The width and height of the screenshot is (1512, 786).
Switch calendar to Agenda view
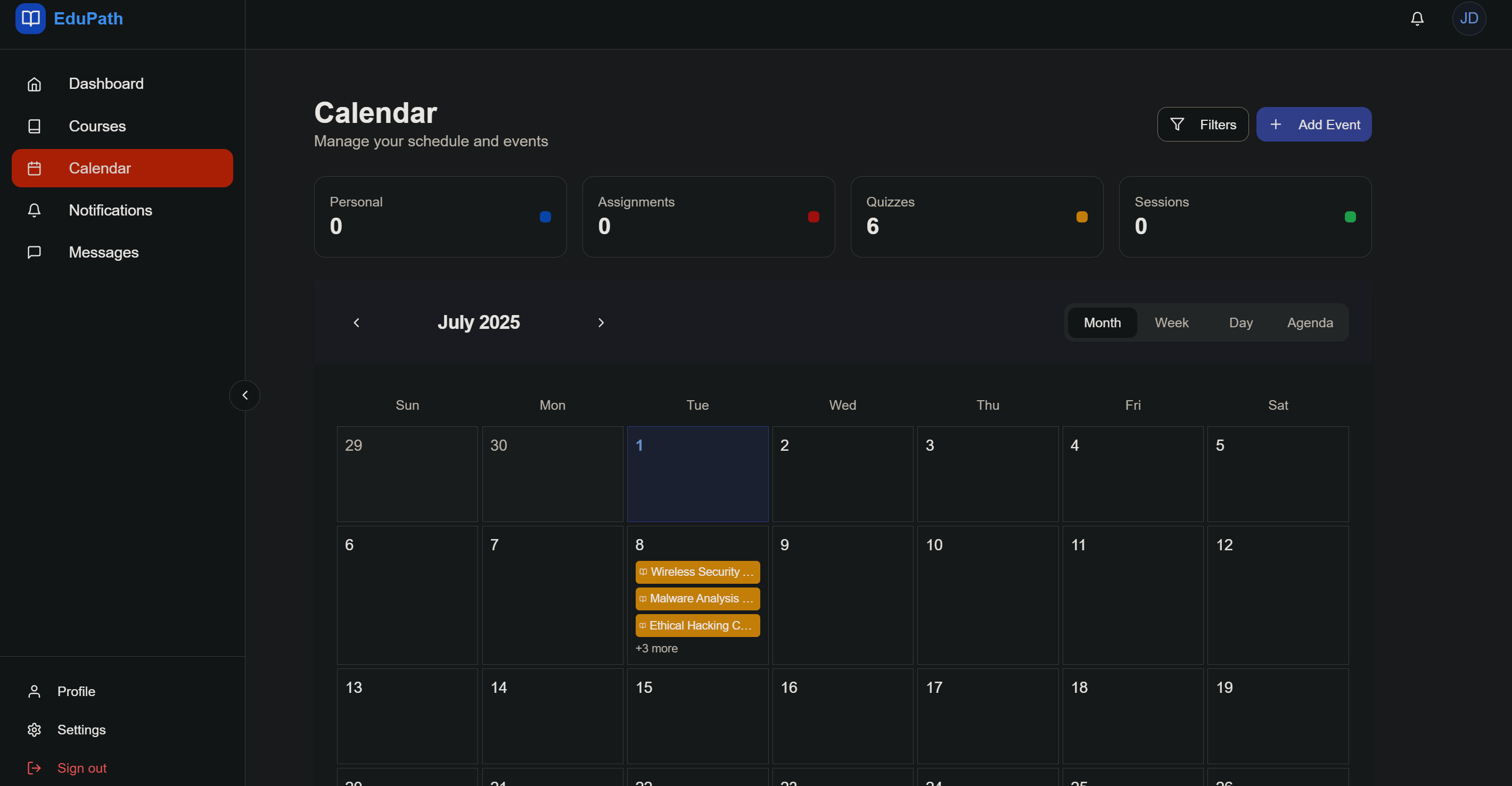pyautogui.click(x=1310, y=322)
